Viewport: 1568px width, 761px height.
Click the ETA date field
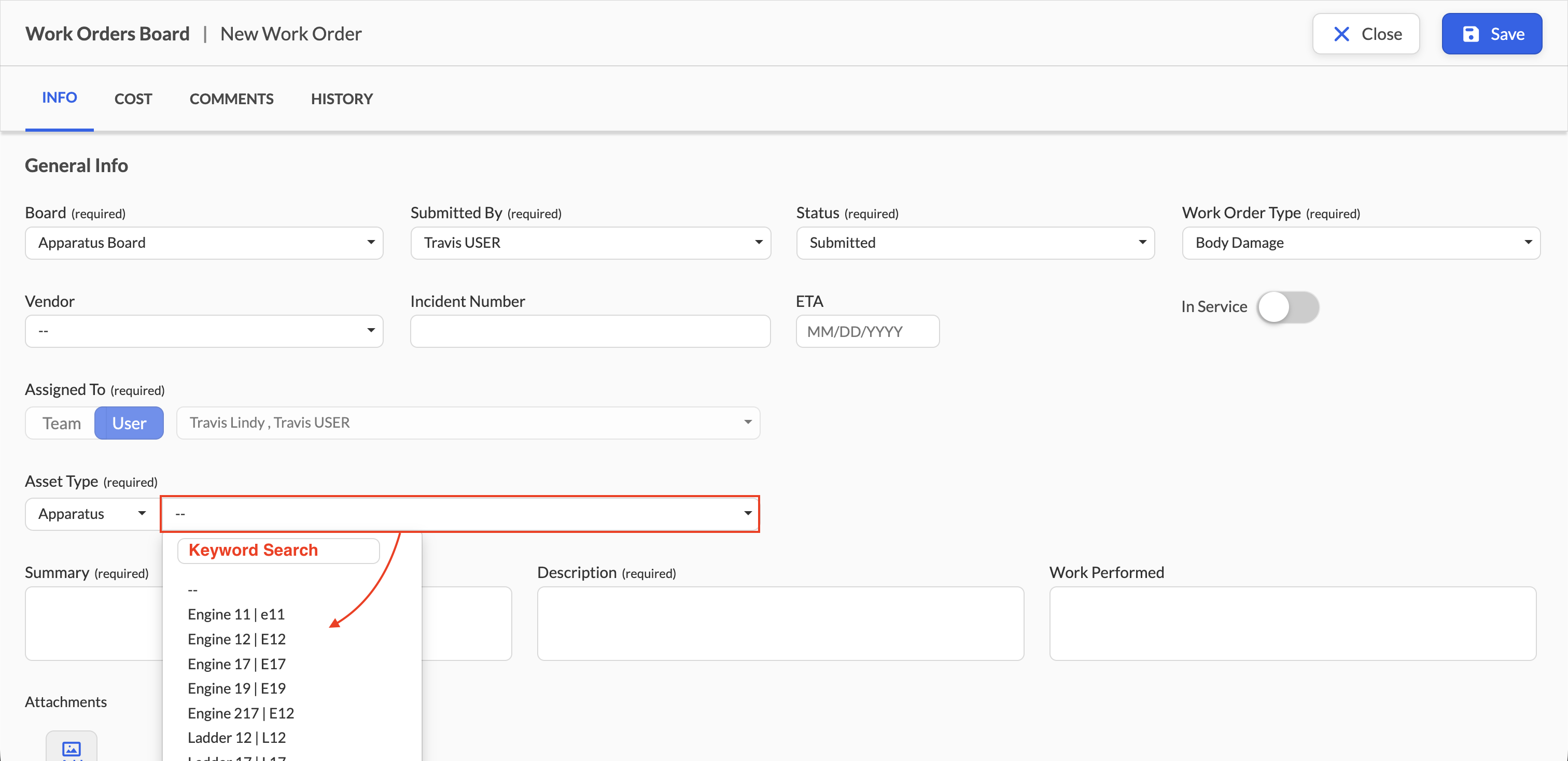click(x=867, y=332)
